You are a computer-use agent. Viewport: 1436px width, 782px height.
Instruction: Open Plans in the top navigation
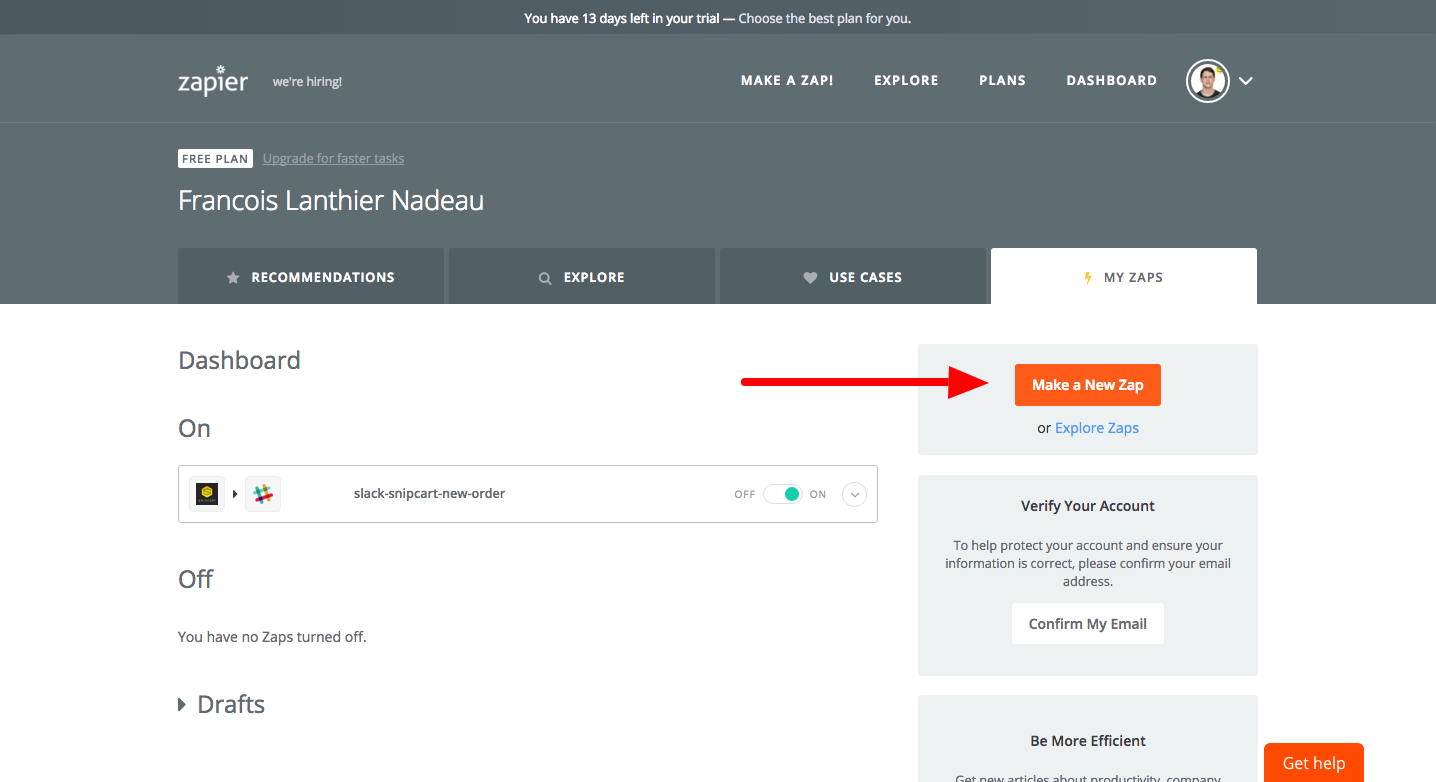coord(1002,80)
